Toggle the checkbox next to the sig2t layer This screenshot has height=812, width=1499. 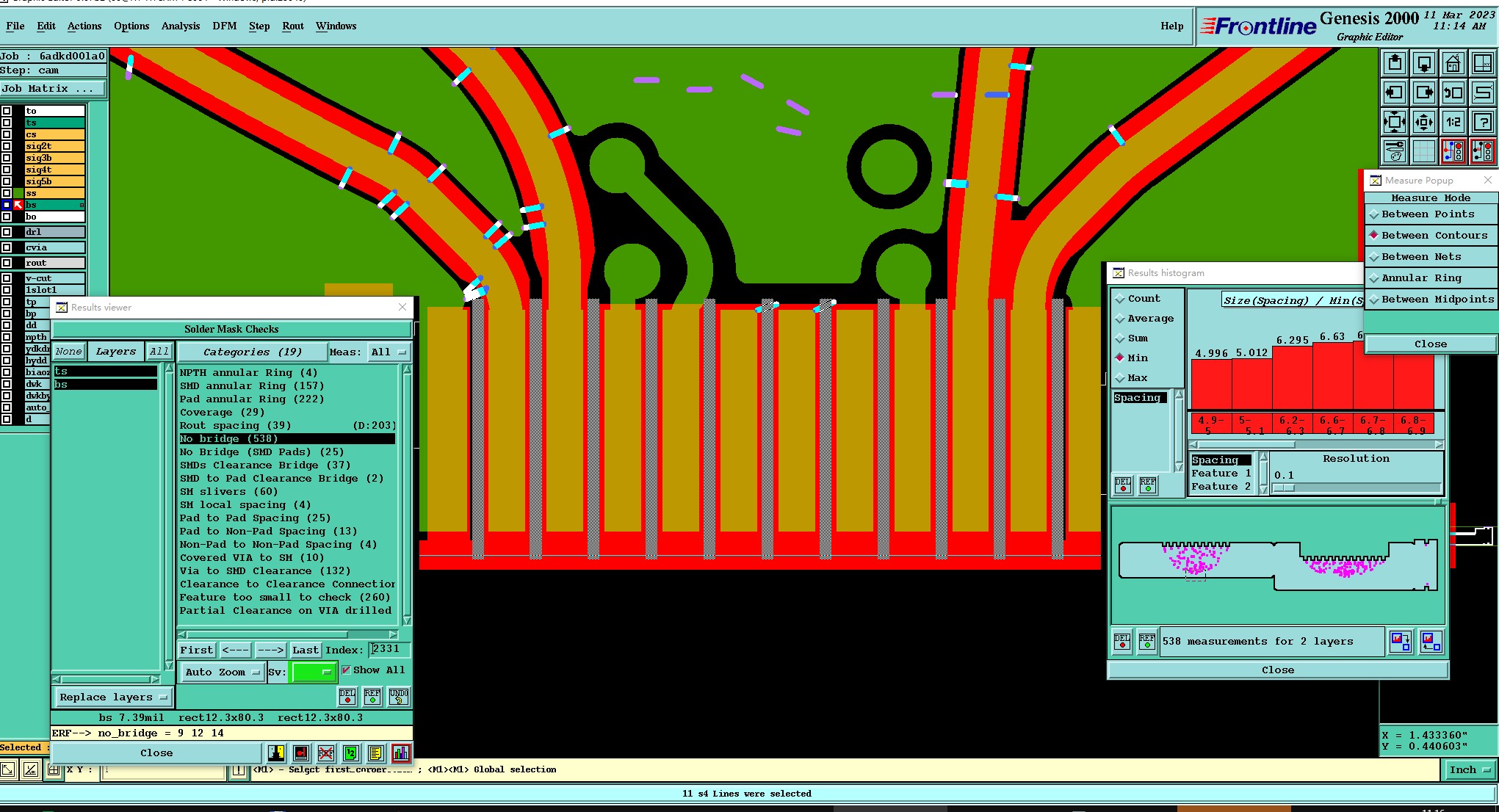click(7, 146)
